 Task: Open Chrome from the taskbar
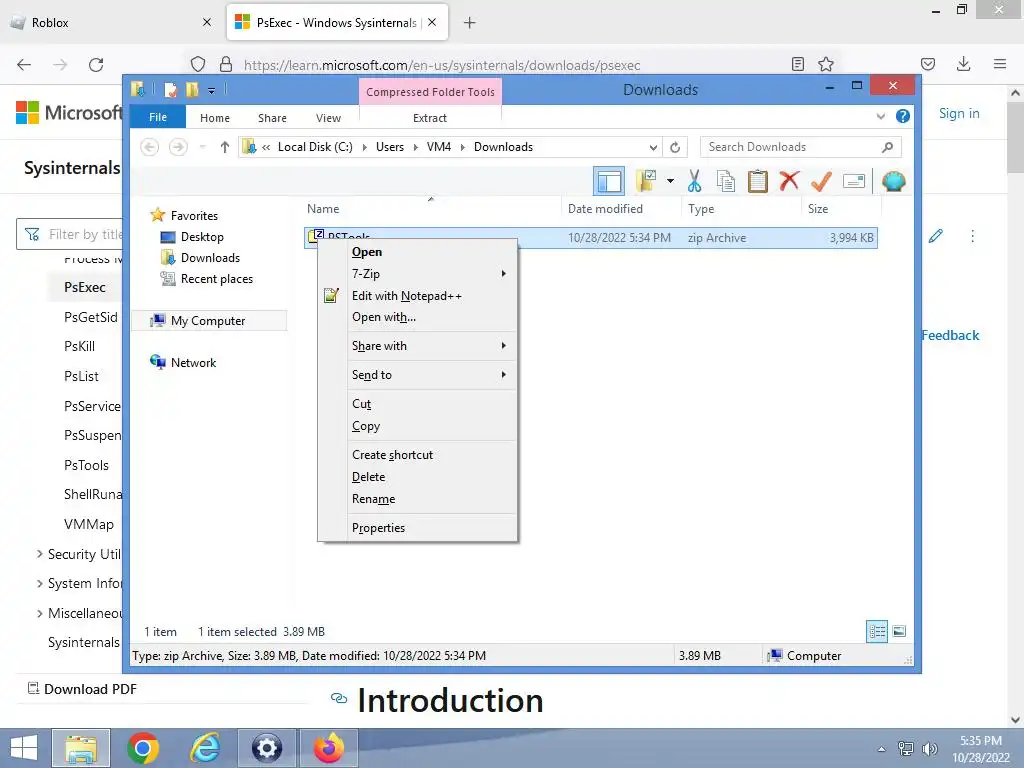tap(142, 748)
